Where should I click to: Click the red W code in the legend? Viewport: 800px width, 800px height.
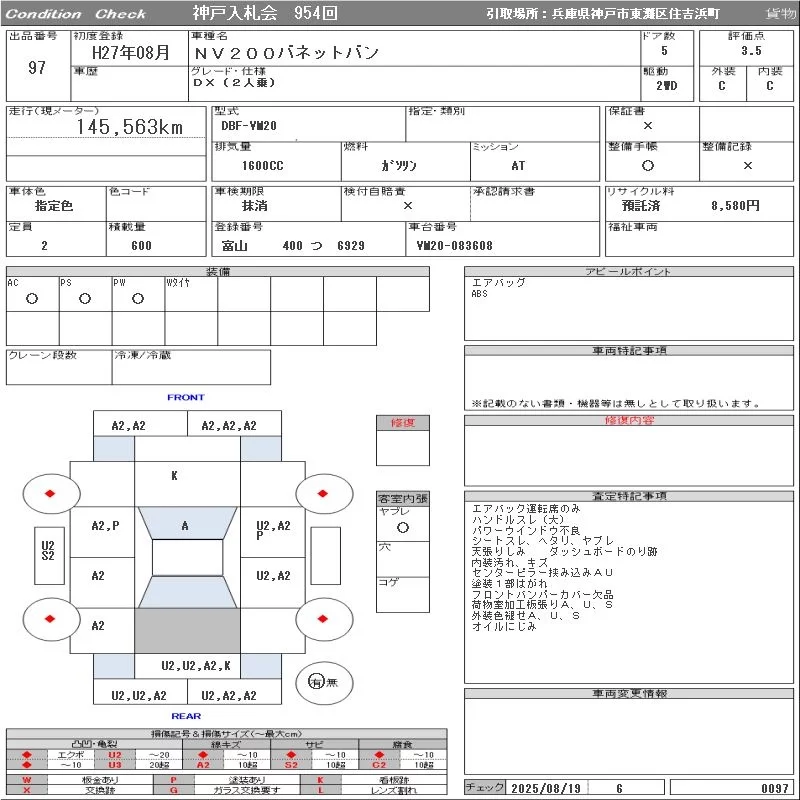coord(27,780)
